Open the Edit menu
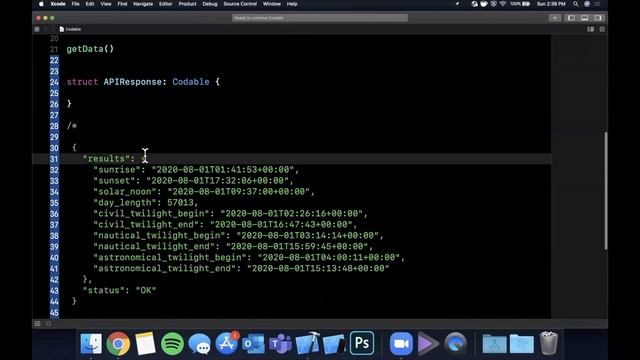The height and width of the screenshot is (360, 640). [90, 4]
